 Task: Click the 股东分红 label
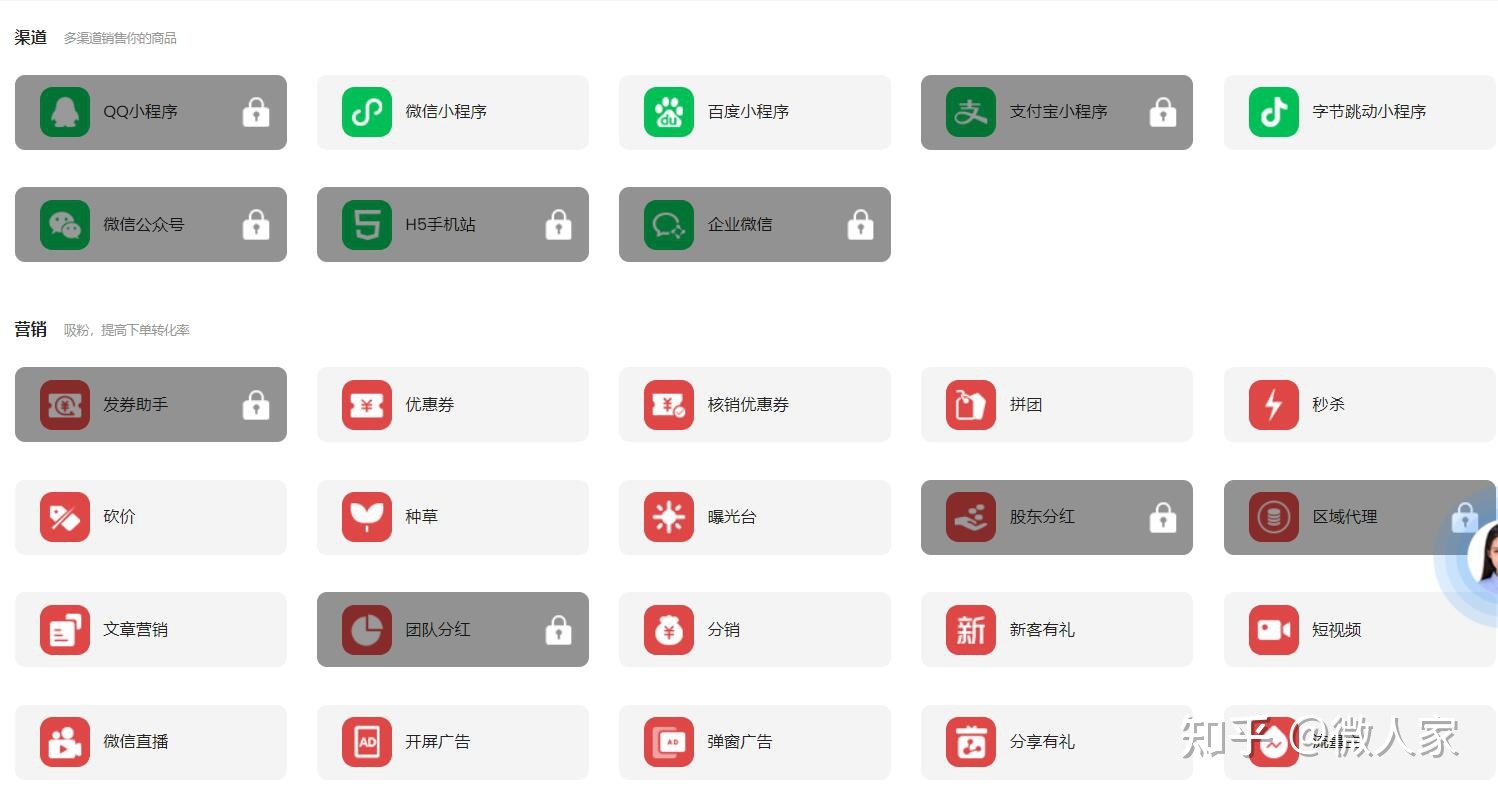tap(1042, 517)
